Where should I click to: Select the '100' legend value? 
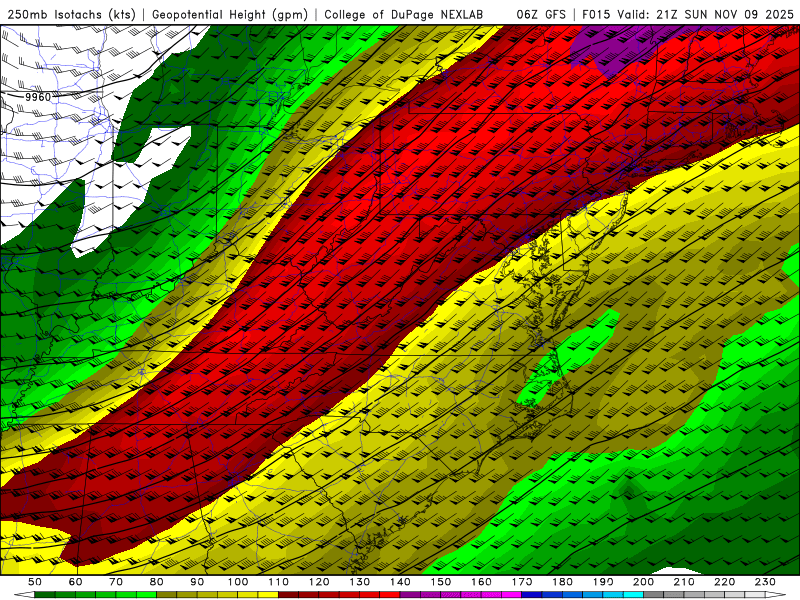click(x=238, y=582)
